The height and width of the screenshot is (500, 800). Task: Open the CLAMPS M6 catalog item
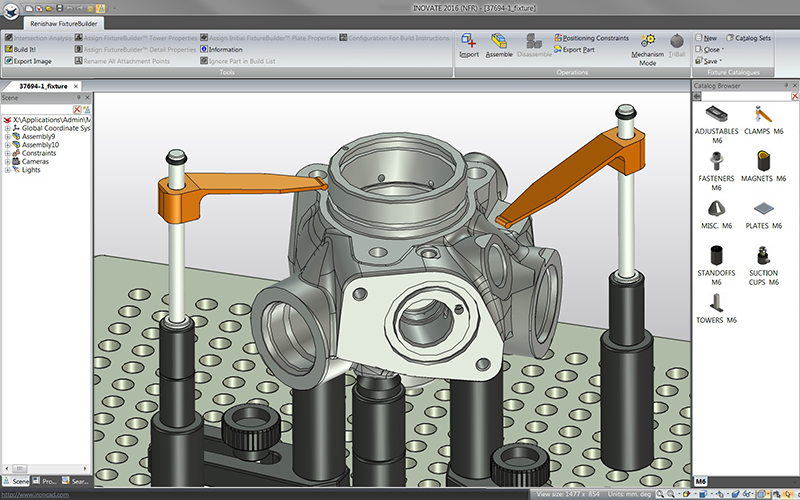[x=763, y=113]
